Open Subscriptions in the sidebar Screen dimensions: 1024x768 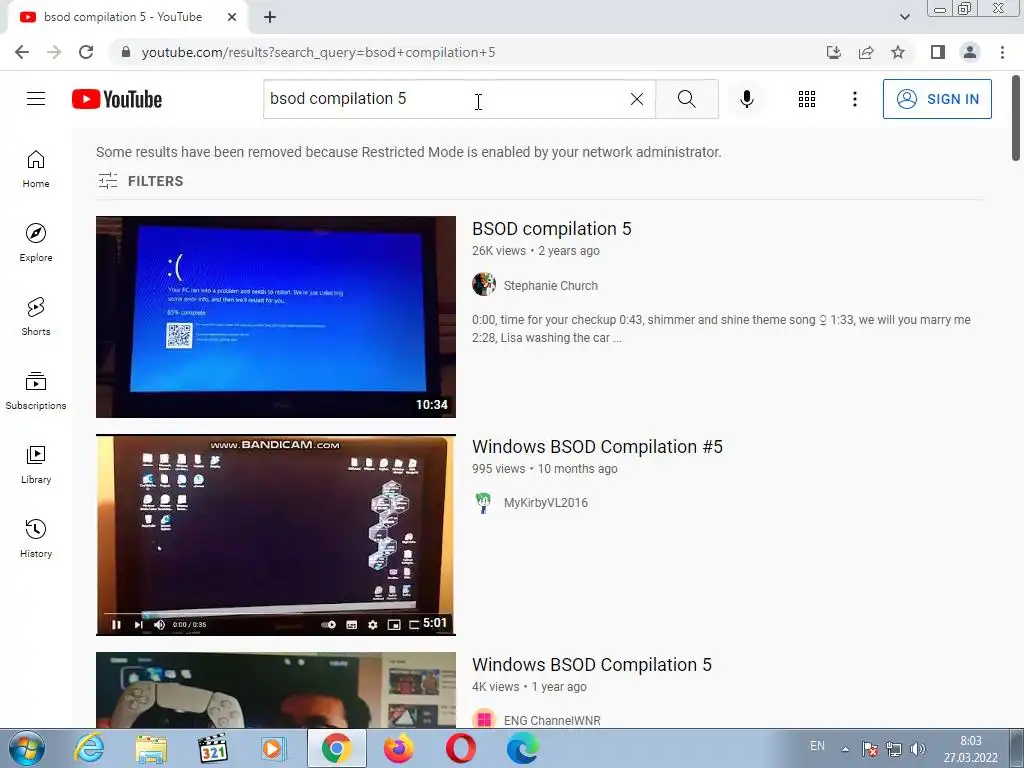36,391
